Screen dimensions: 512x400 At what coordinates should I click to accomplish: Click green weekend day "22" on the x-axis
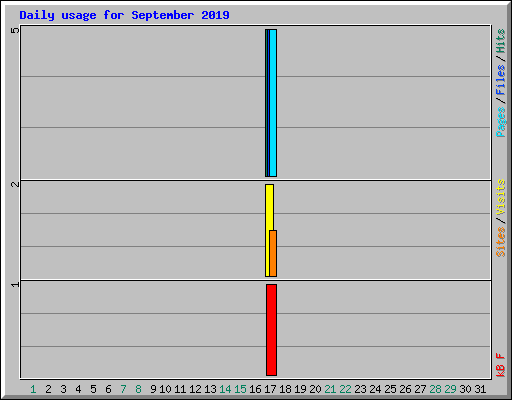point(345,389)
